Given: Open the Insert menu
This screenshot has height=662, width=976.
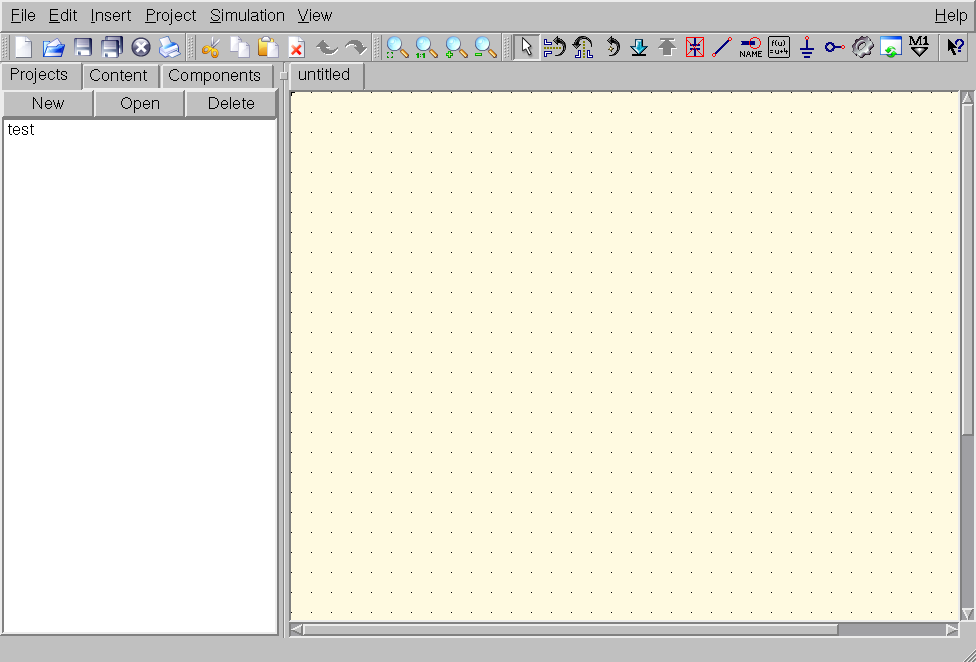Looking at the screenshot, I should 110,15.
